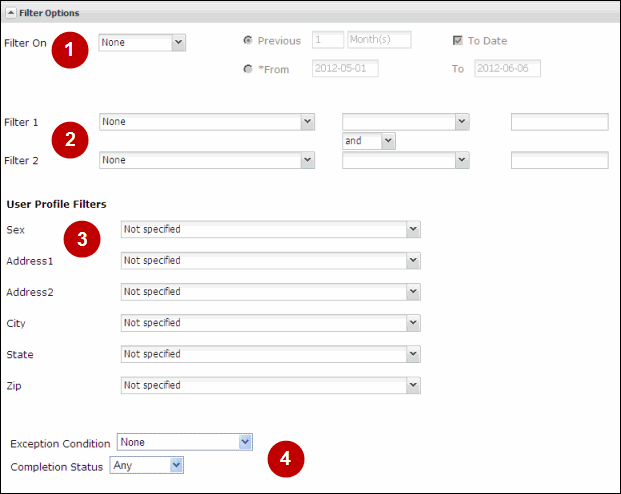Click the Month(s) field
This screenshot has height=494, width=621.
379,40
